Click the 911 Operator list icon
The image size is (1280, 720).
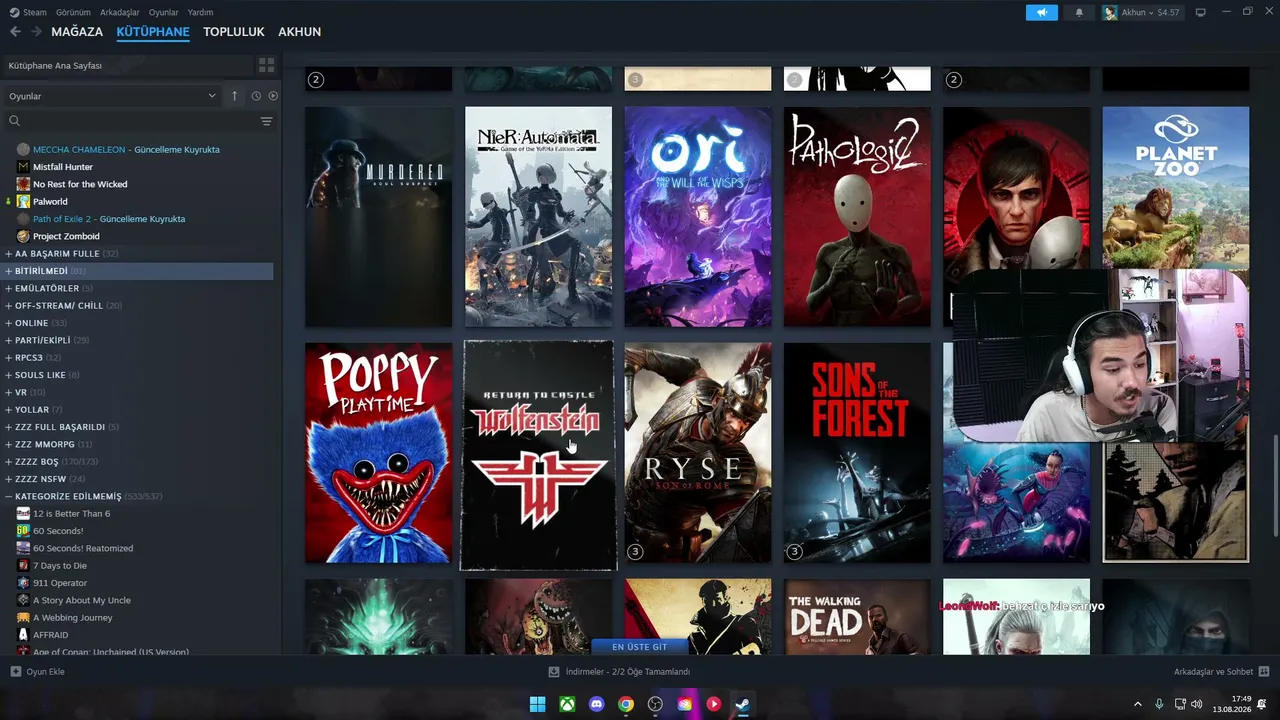(23, 583)
